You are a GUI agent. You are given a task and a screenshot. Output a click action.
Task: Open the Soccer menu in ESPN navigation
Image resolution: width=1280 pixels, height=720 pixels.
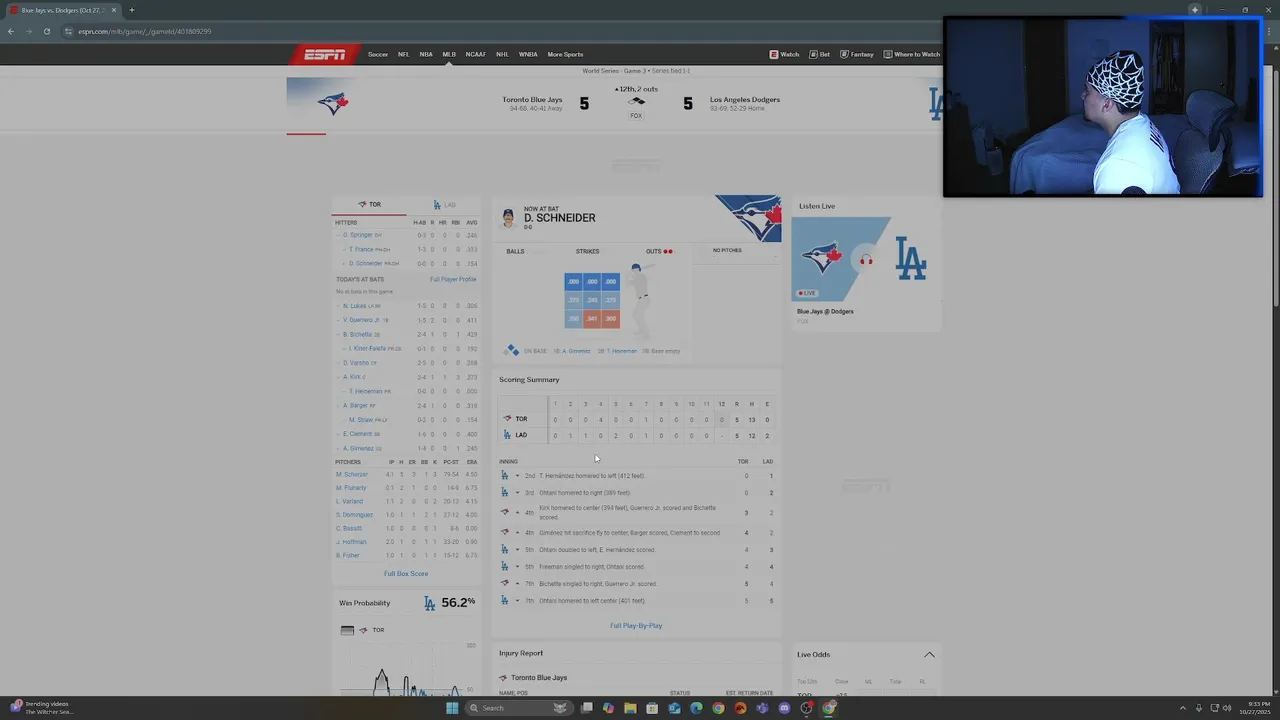(x=377, y=54)
